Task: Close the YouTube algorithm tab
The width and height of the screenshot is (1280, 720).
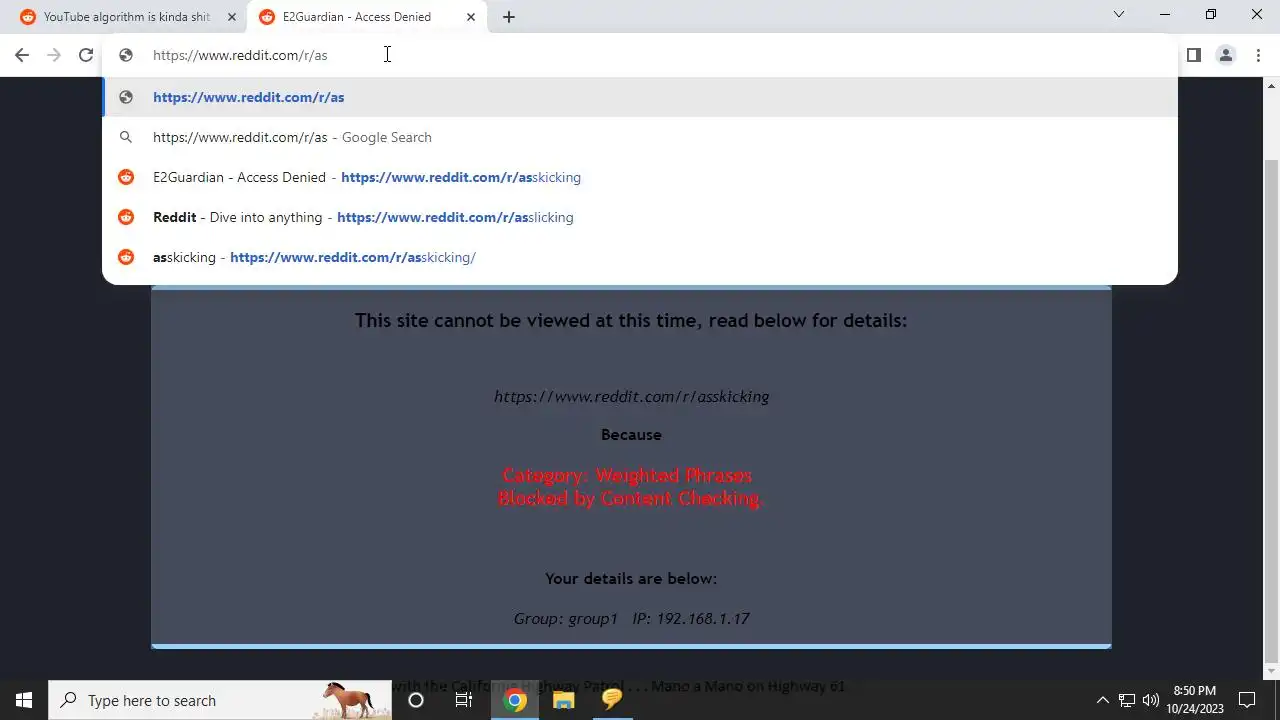Action: (231, 17)
